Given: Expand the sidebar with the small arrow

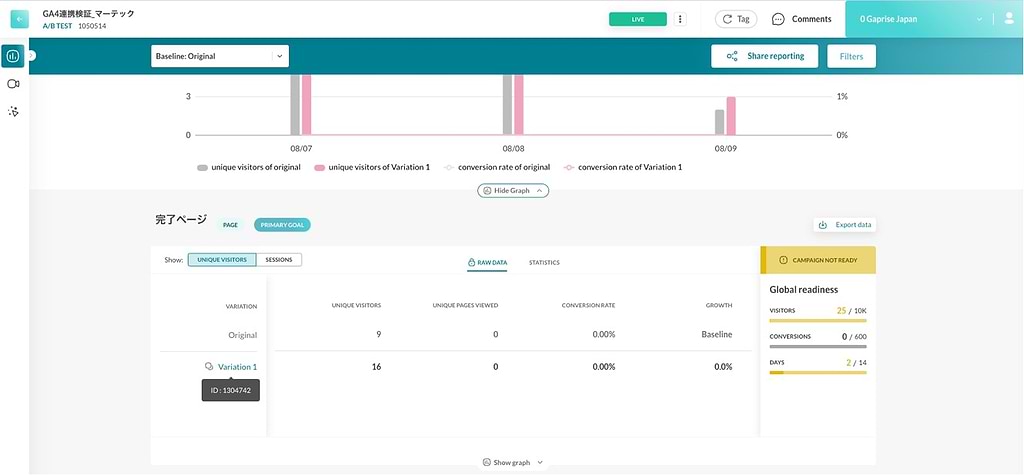Looking at the screenshot, I should pos(31,56).
